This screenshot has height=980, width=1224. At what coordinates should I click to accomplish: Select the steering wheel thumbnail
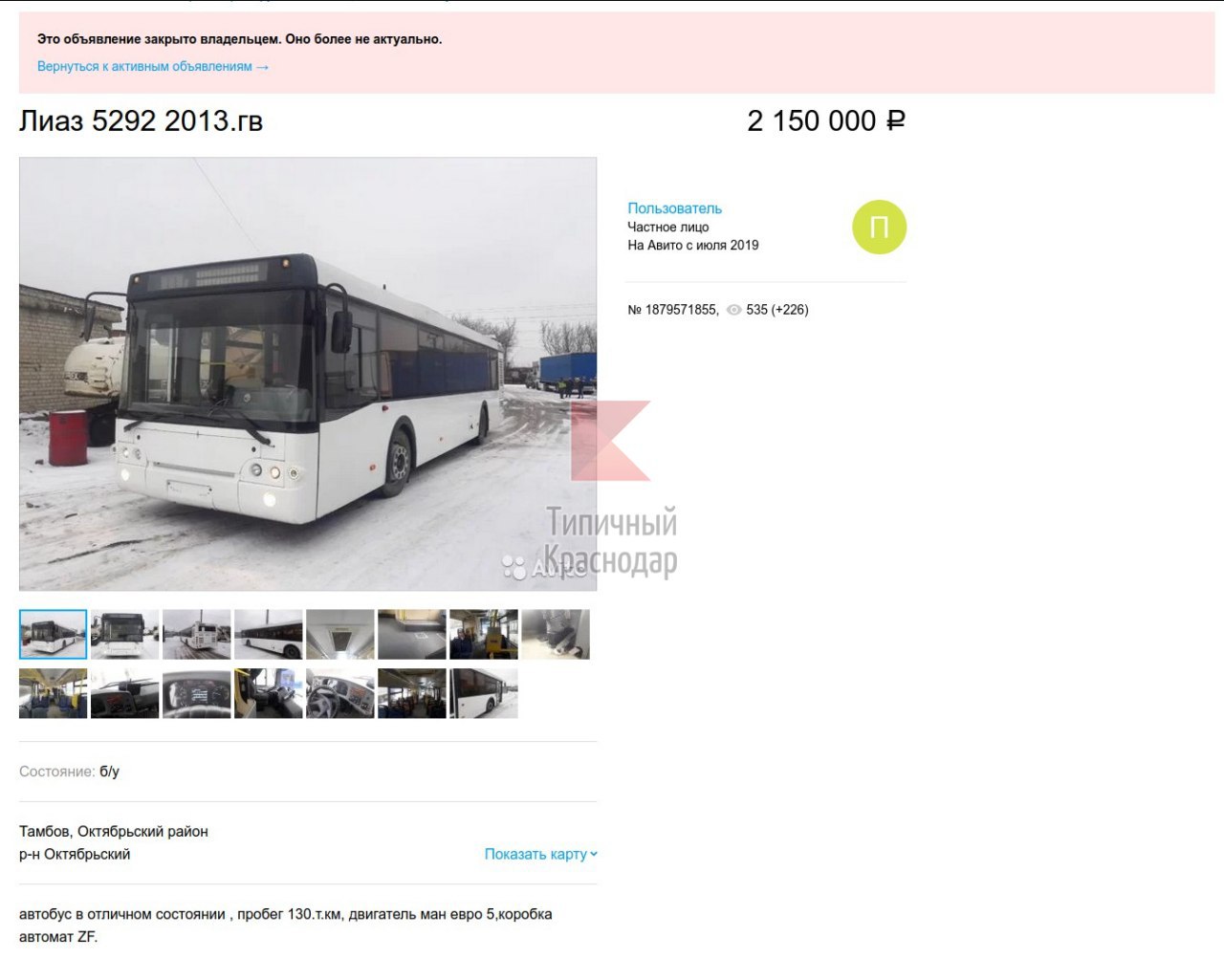pyautogui.click(x=340, y=693)
